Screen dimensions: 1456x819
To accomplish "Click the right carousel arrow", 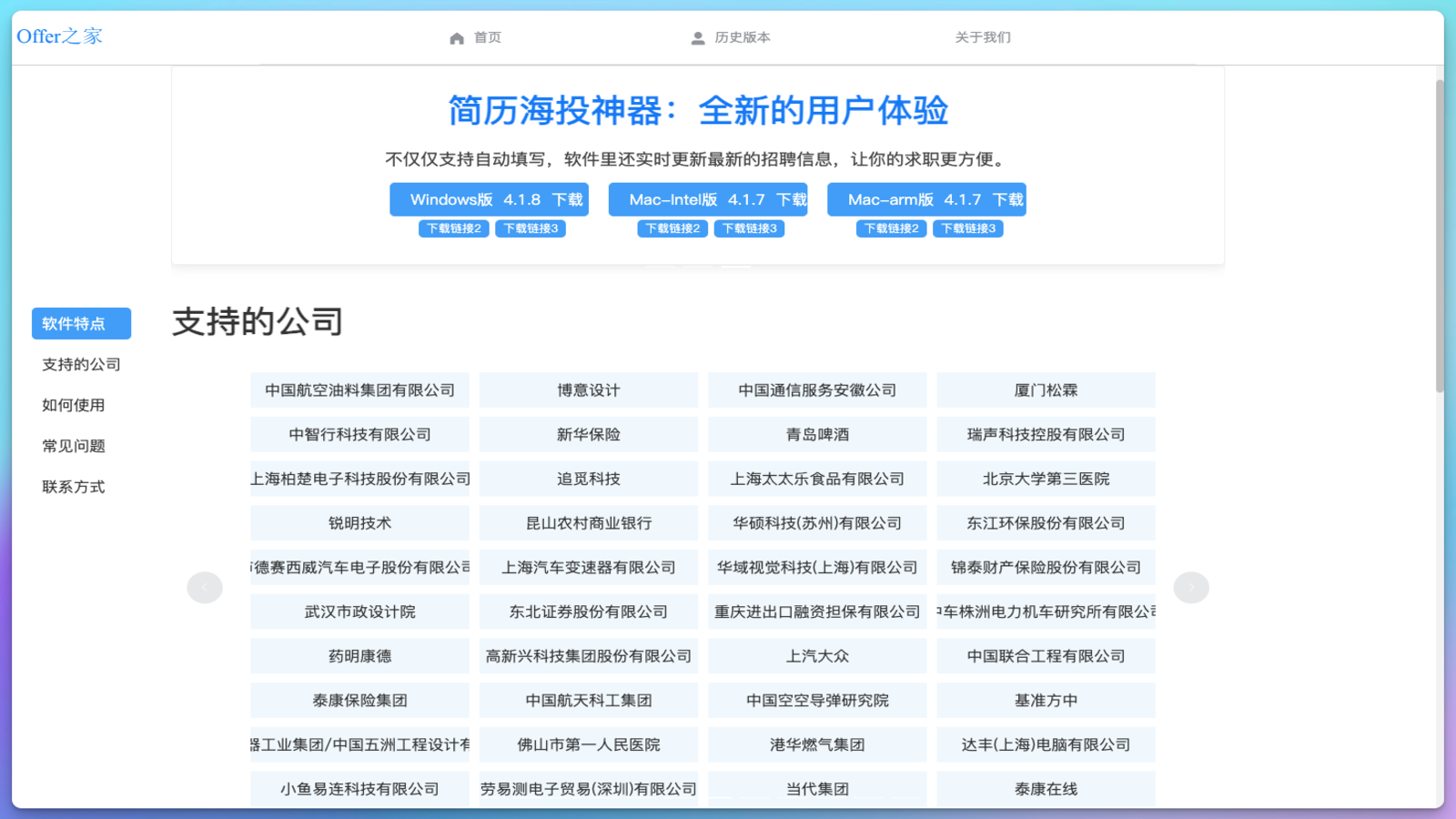I will point(1191,587).
